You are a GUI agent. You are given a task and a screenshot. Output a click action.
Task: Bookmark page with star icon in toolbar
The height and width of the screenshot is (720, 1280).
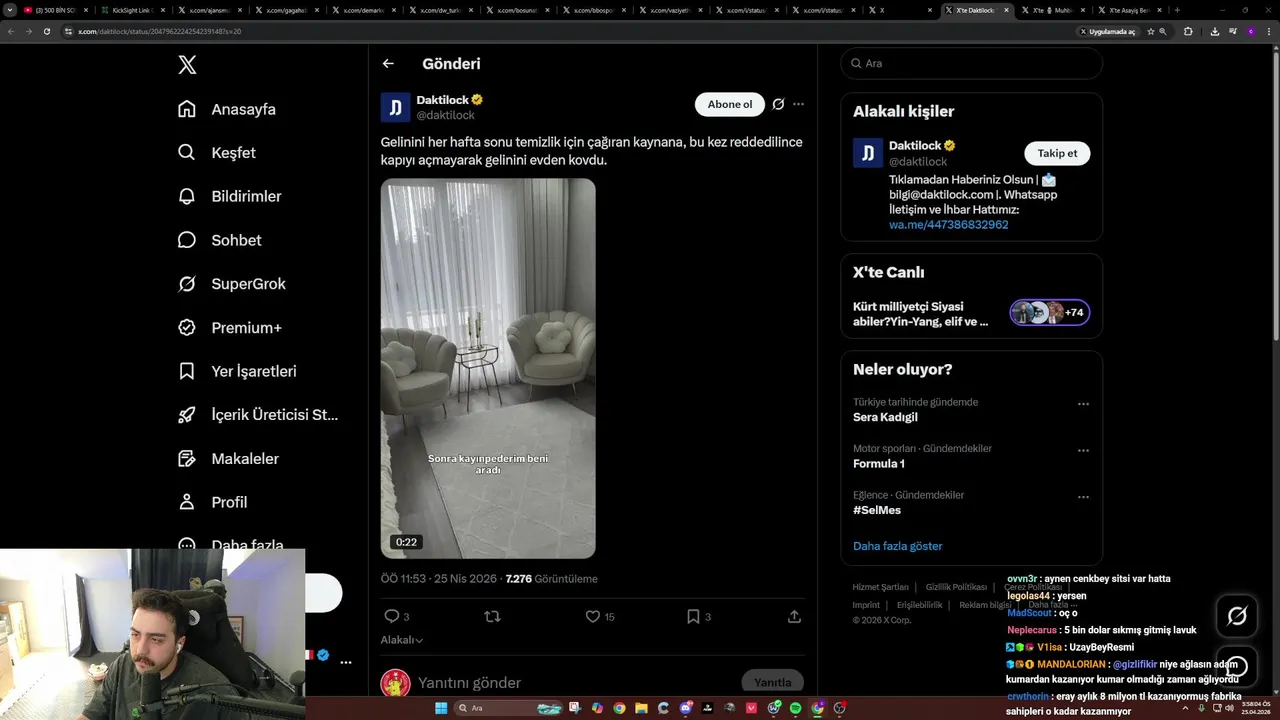(1150, 31)
